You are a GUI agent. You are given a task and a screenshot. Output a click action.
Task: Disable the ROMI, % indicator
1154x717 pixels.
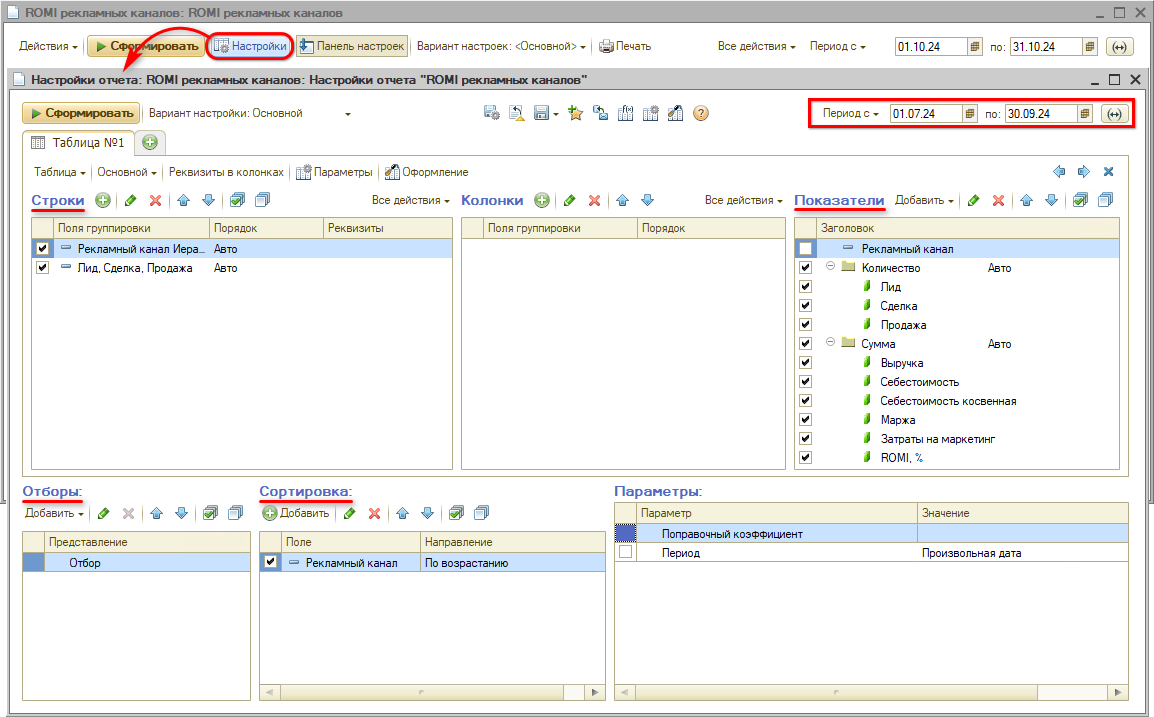click(x=805, y=458)
